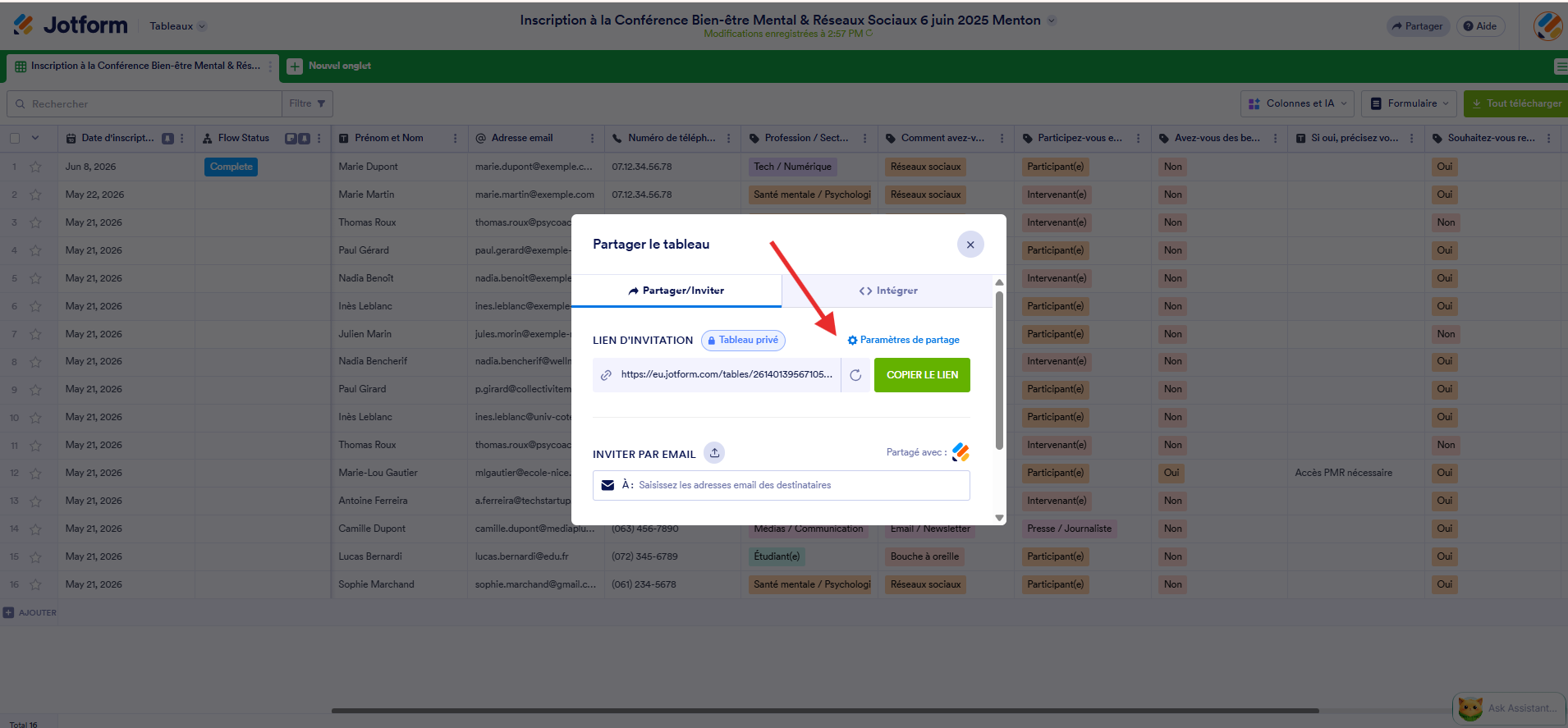Select the Partager/Inviter tab

click(676, 291)
